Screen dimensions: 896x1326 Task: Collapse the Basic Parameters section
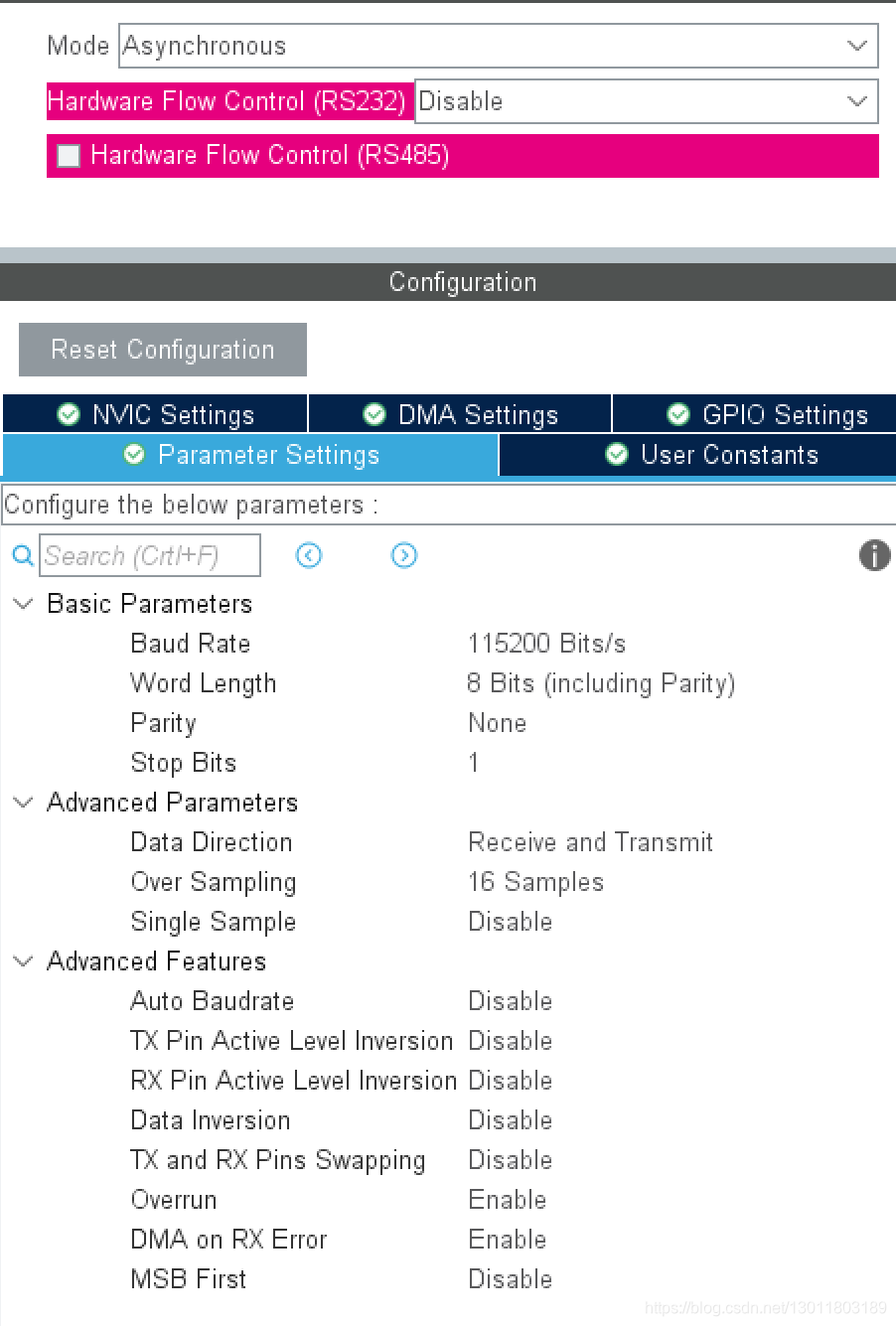pos(22,603)
